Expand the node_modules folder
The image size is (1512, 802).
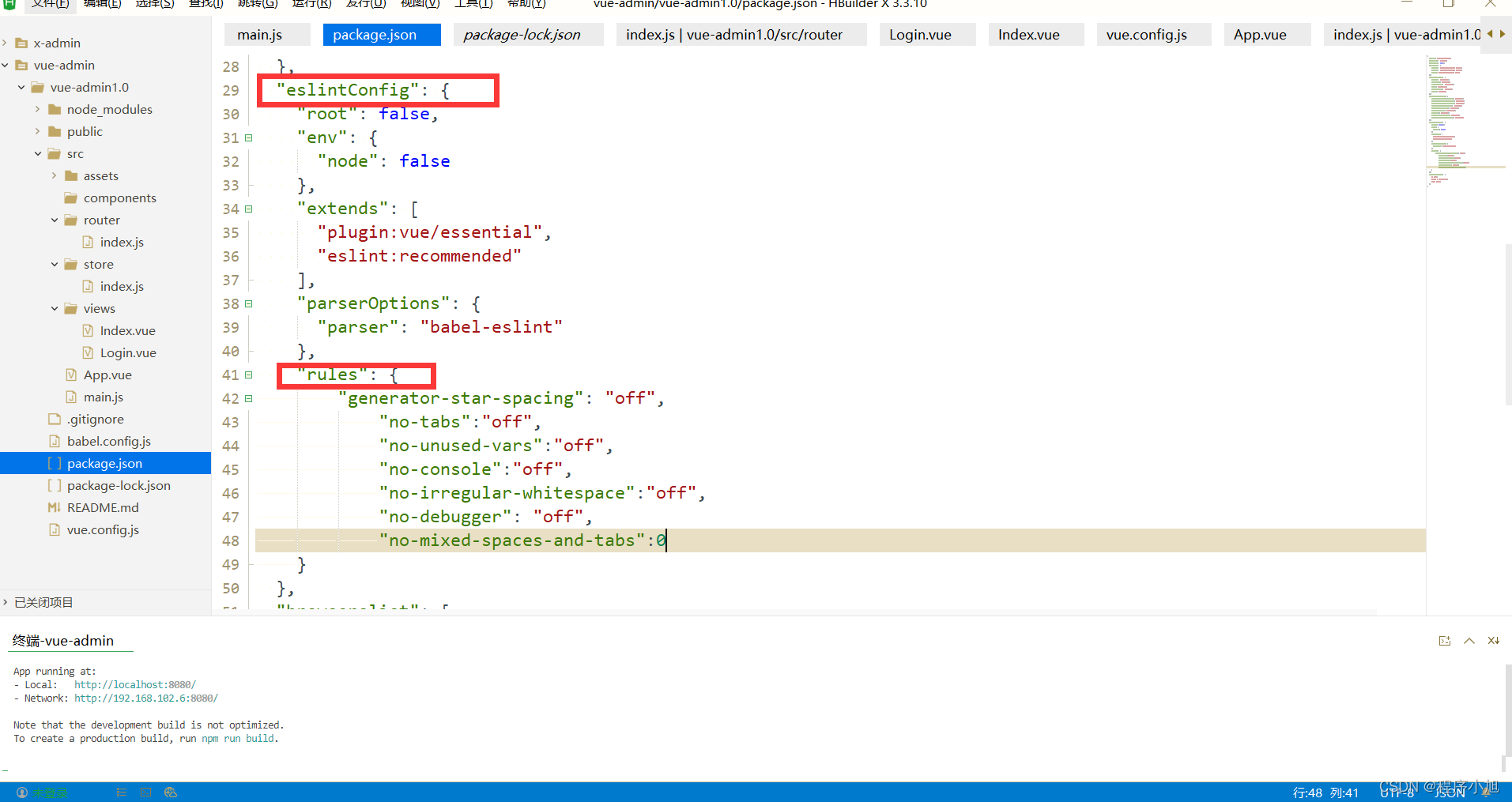pos(38,109)
